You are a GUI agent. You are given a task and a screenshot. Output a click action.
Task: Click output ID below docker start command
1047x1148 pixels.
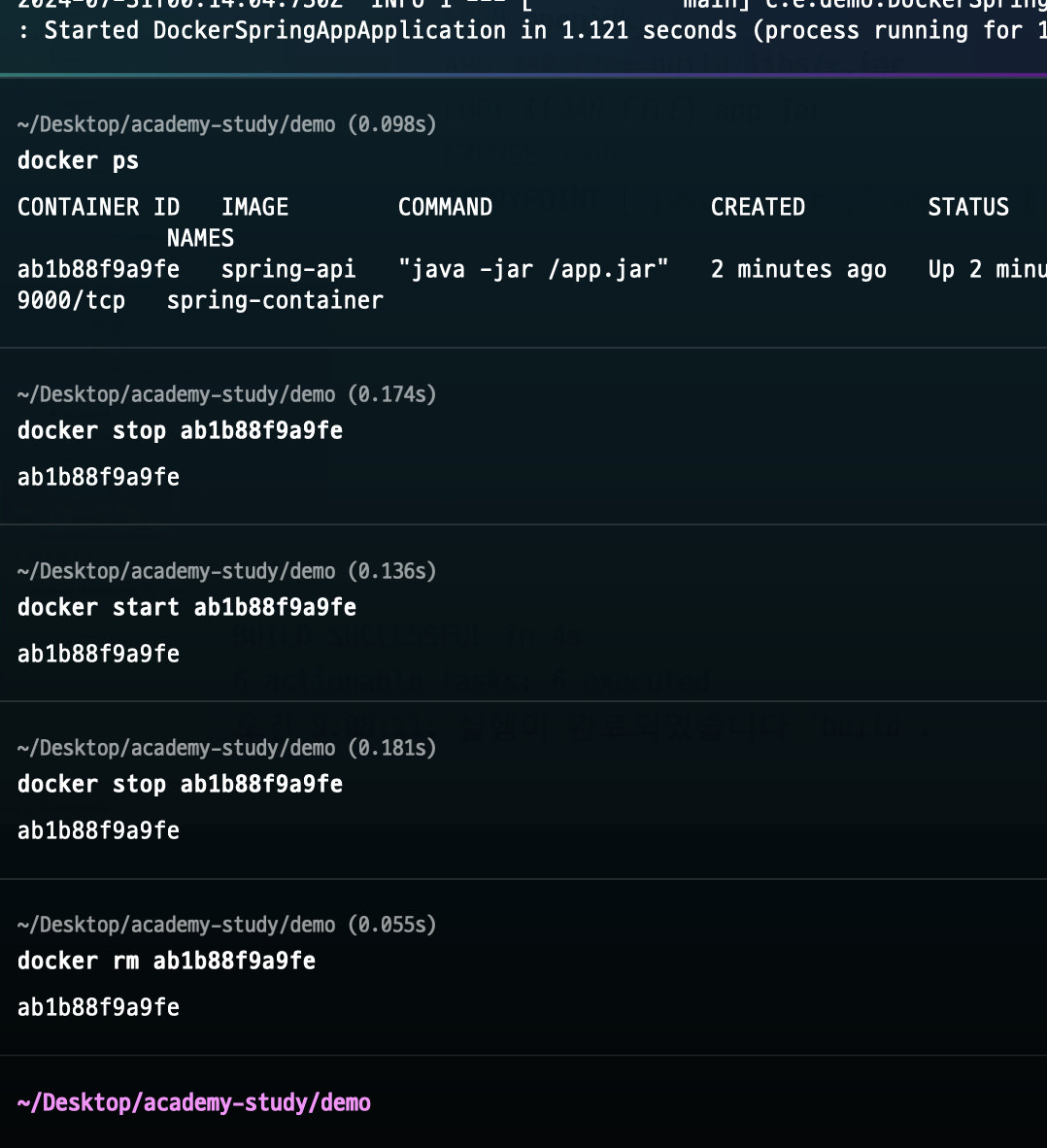point(98,654)
